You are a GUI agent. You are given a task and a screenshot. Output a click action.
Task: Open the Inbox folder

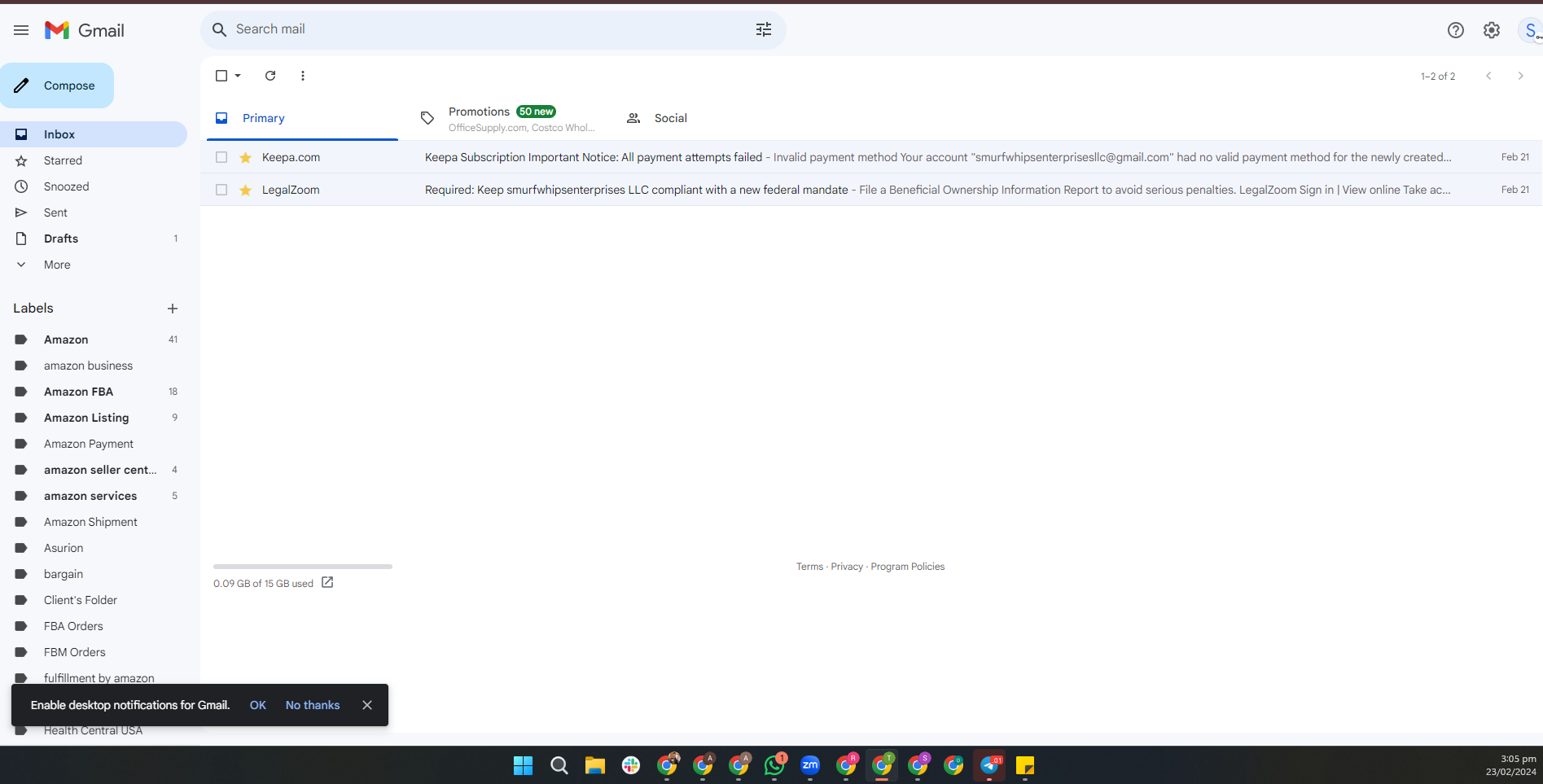click(x=94, y=134)
